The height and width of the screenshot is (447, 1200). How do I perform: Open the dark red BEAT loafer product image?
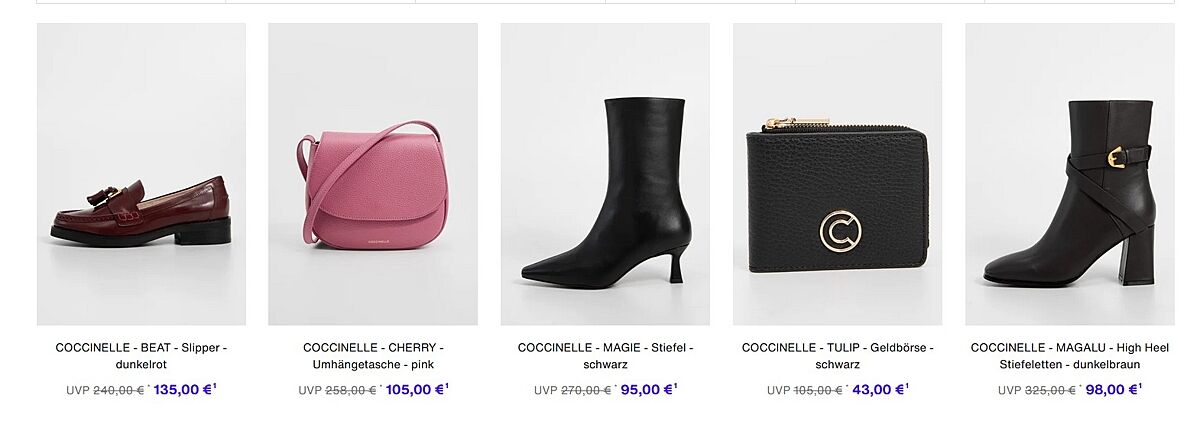click(x=141, y=175)
